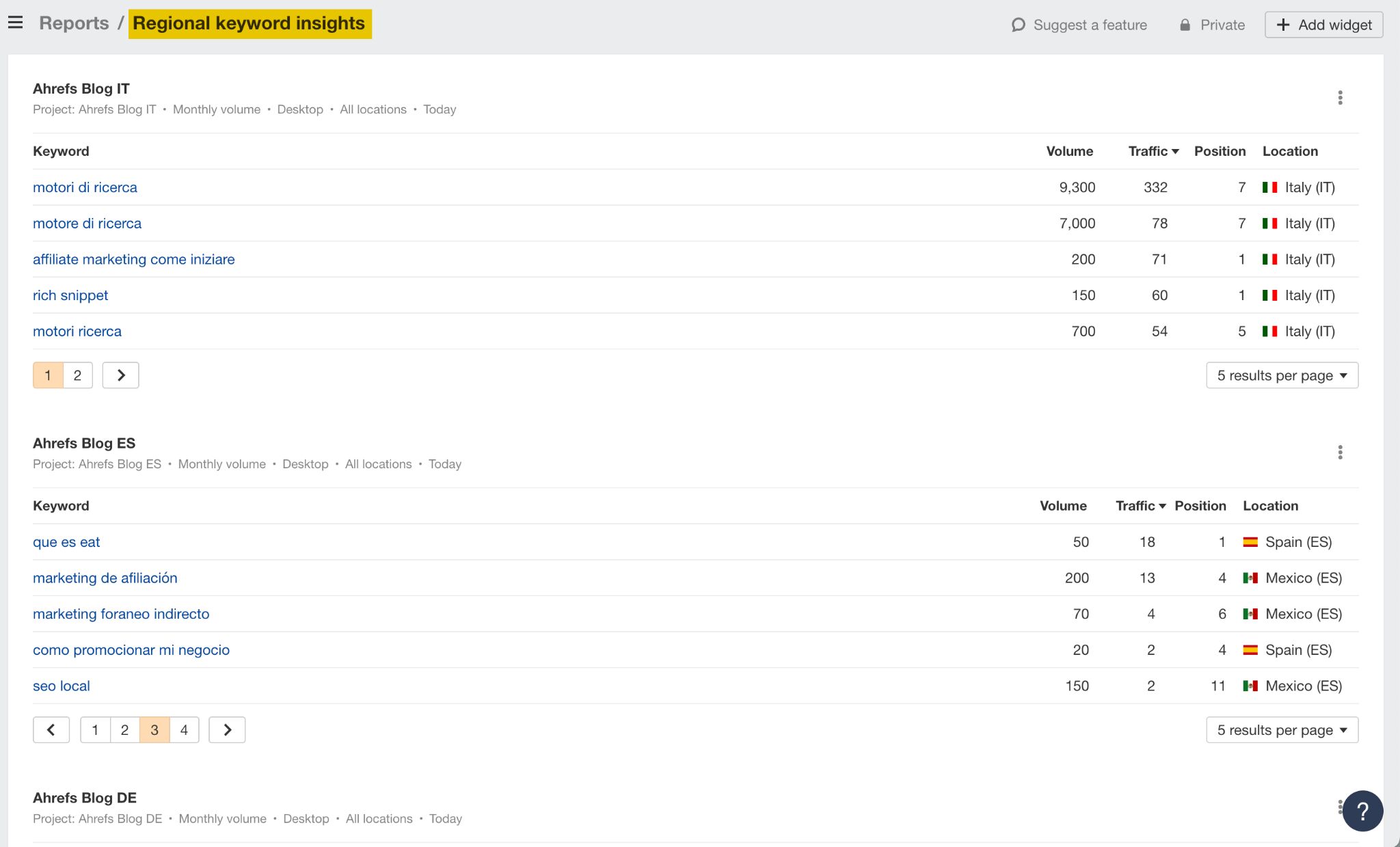Image resolution: width=1400 pixels, height=847 pixels.
Task: Open the 'motori di ricerca' keyword link
Action: [x=85, y=187]
